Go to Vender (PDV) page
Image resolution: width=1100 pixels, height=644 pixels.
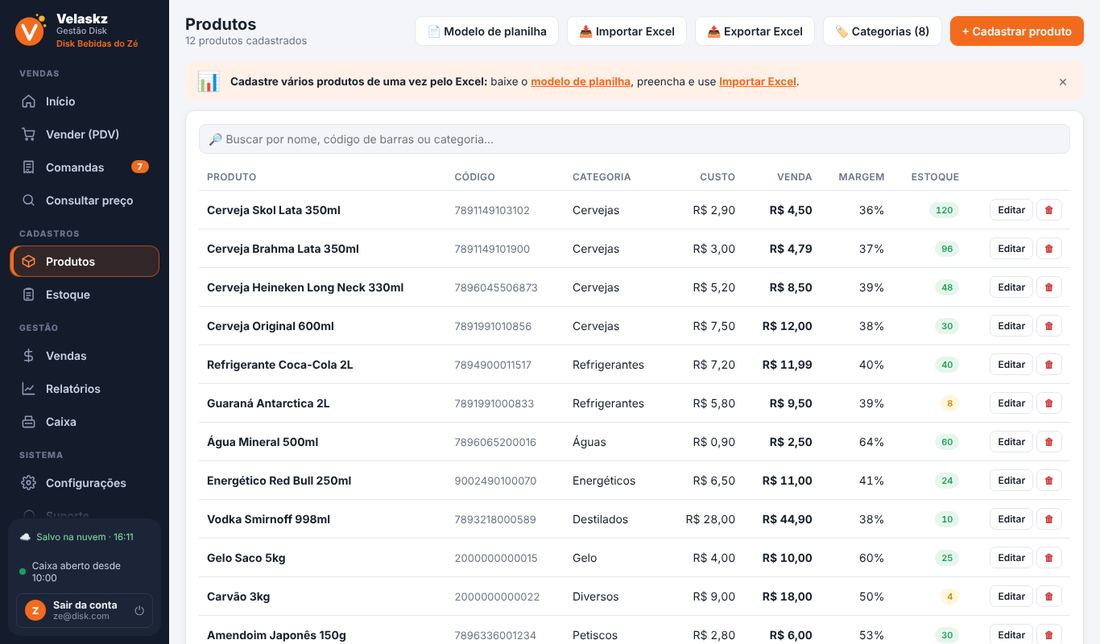(85, 134)
